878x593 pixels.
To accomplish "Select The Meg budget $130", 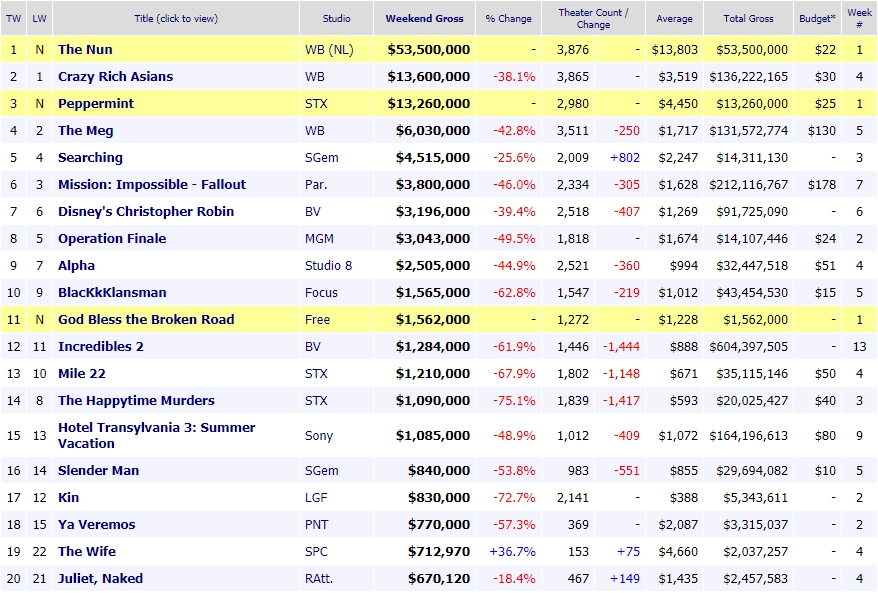I will pyautogui.click(x=822, y=130).
